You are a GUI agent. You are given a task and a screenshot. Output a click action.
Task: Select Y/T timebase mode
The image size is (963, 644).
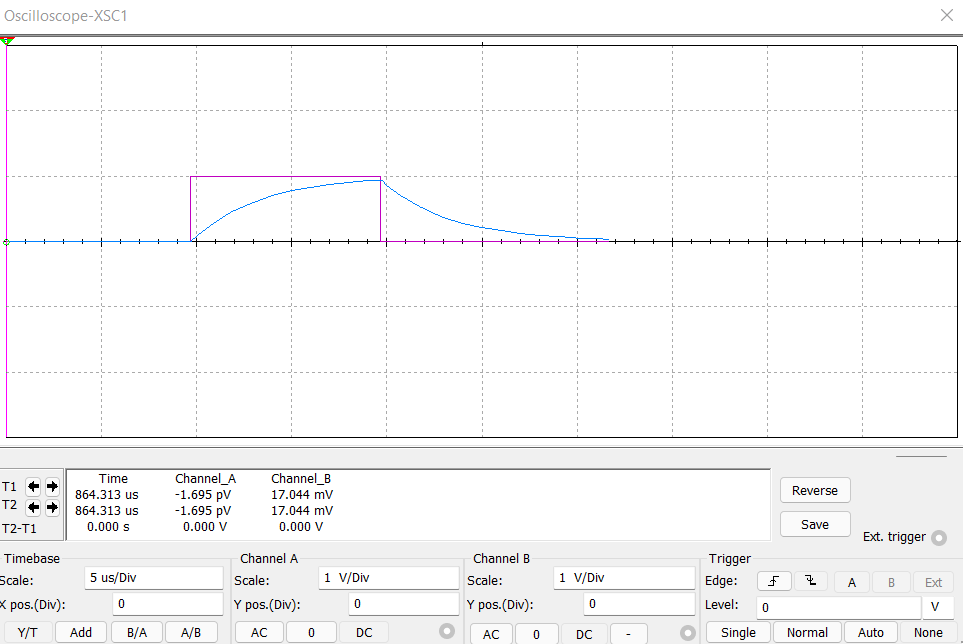tap(27, 632)
